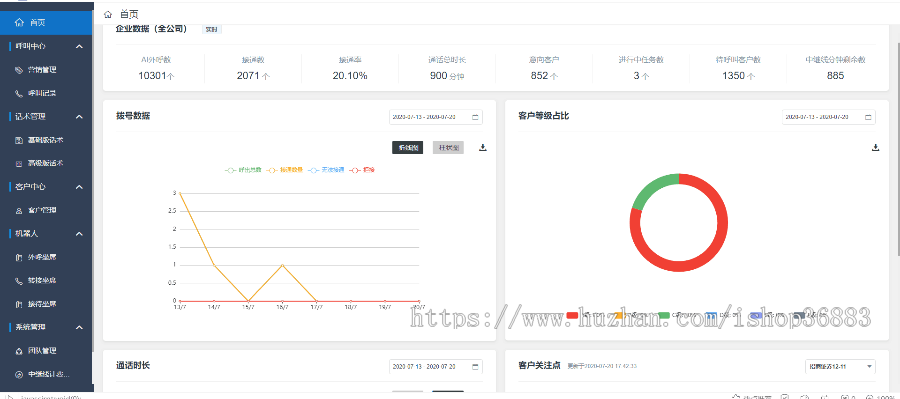Open 营销管理 in the sidebar
The image size is (900, 399).
[42, 70]
